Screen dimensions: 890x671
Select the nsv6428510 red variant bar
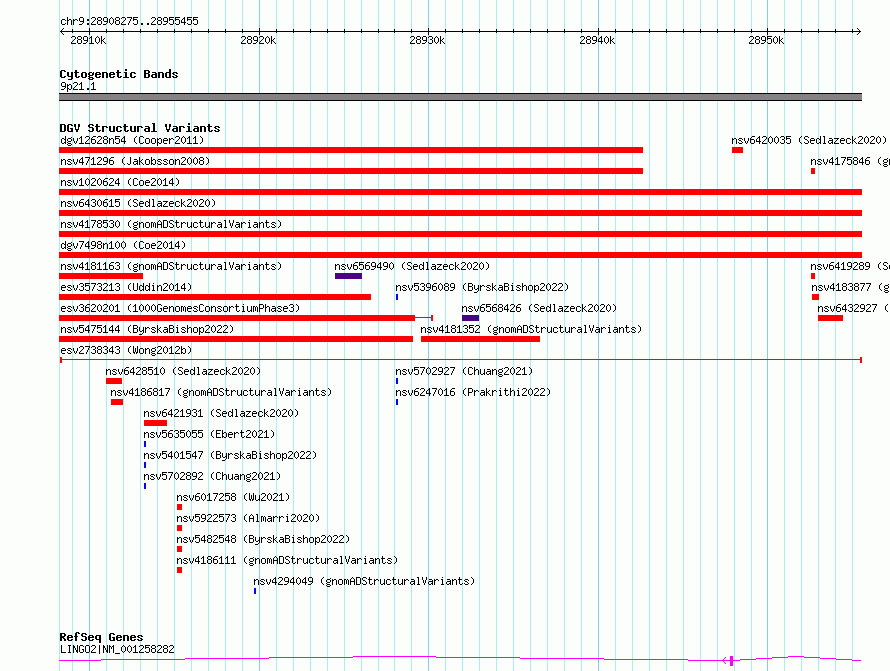point(114,381)
